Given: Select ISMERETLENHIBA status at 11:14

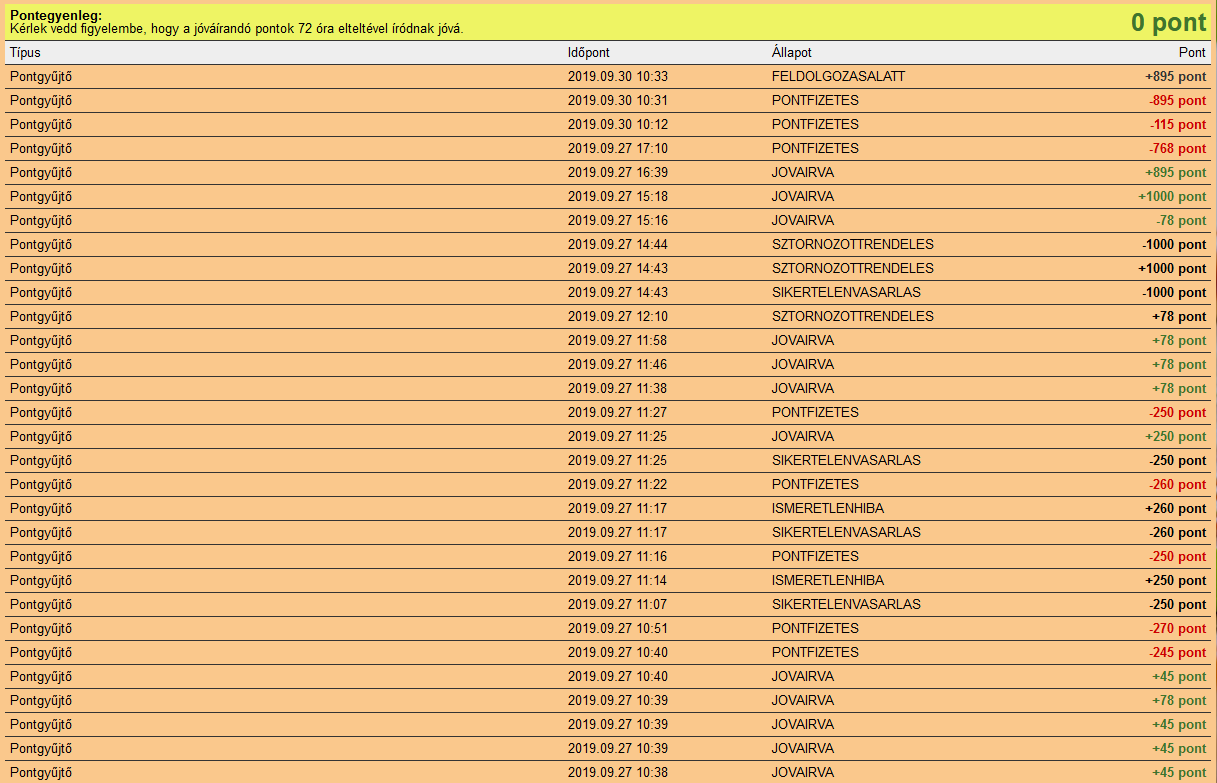Looking at the screenshot, I should [x=827, y=580].
